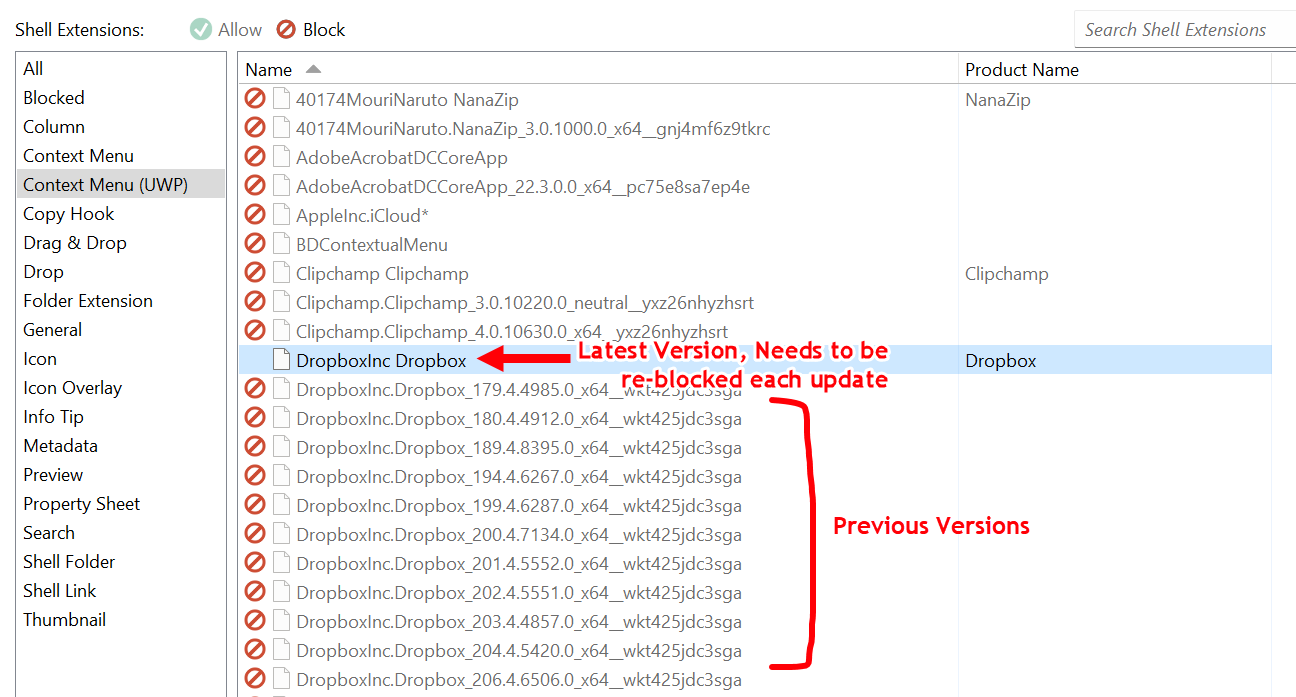This screenshot has height=697, width=1296.
Task: Click blocked icon for 40174MouriNaruto NanaZip
Action: [255, 99]
